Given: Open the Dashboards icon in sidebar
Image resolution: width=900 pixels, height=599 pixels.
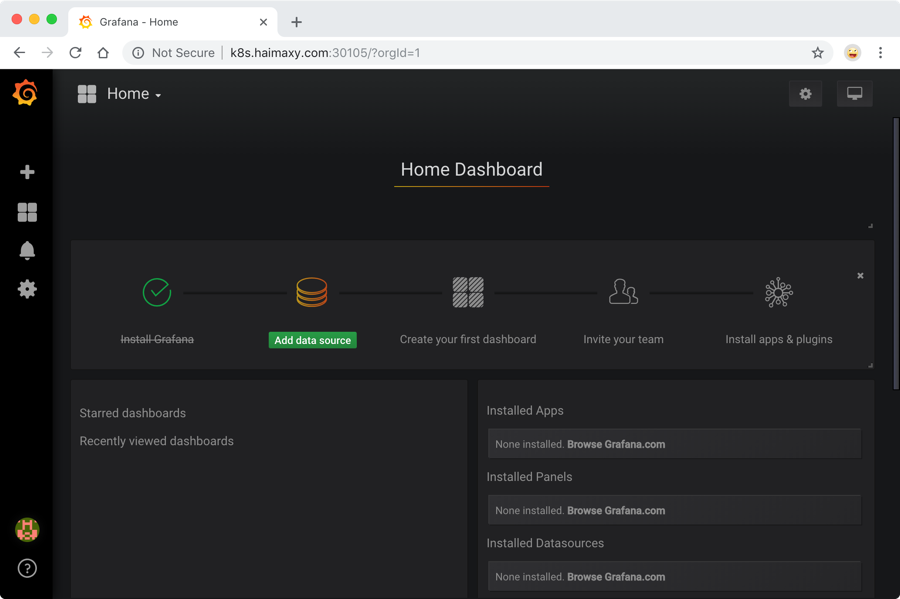Looking at the screenshot, I should pos(27,212).
